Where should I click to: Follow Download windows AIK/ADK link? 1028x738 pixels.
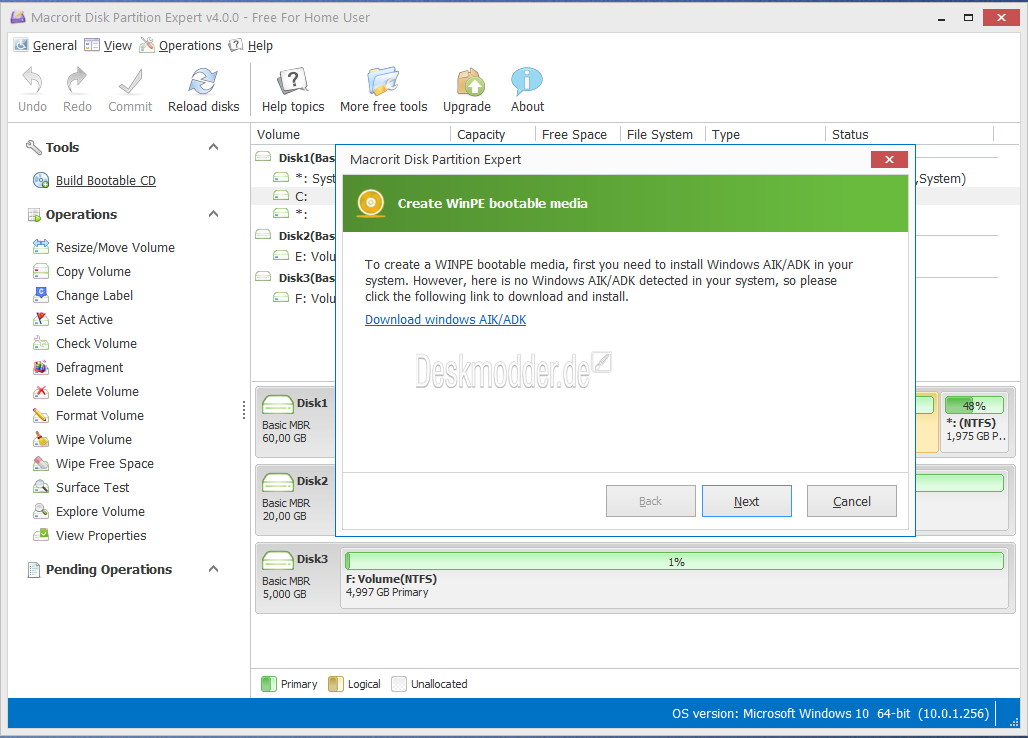coord(445,319)
